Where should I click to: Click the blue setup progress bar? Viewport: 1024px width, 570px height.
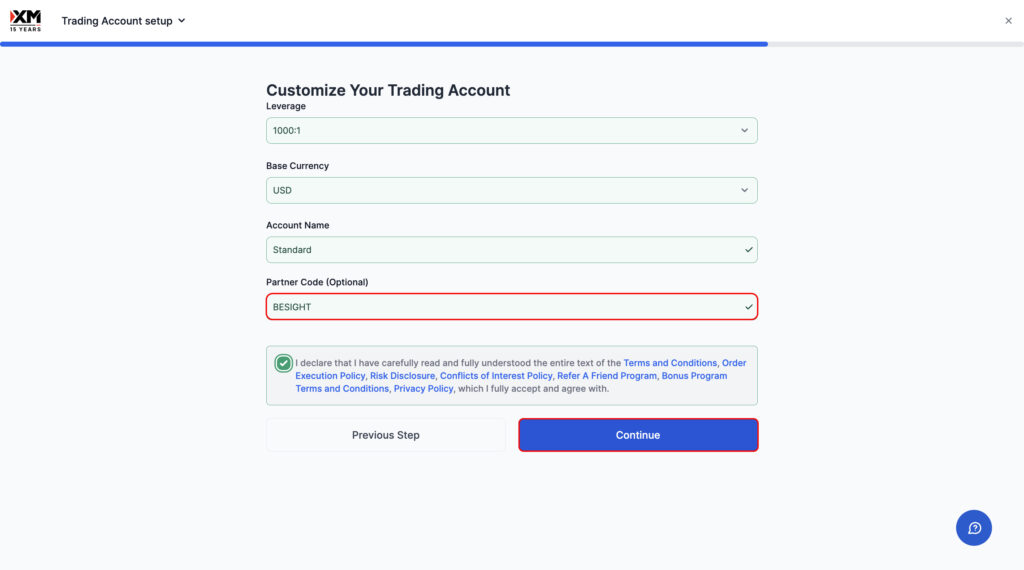click(384, 44)
